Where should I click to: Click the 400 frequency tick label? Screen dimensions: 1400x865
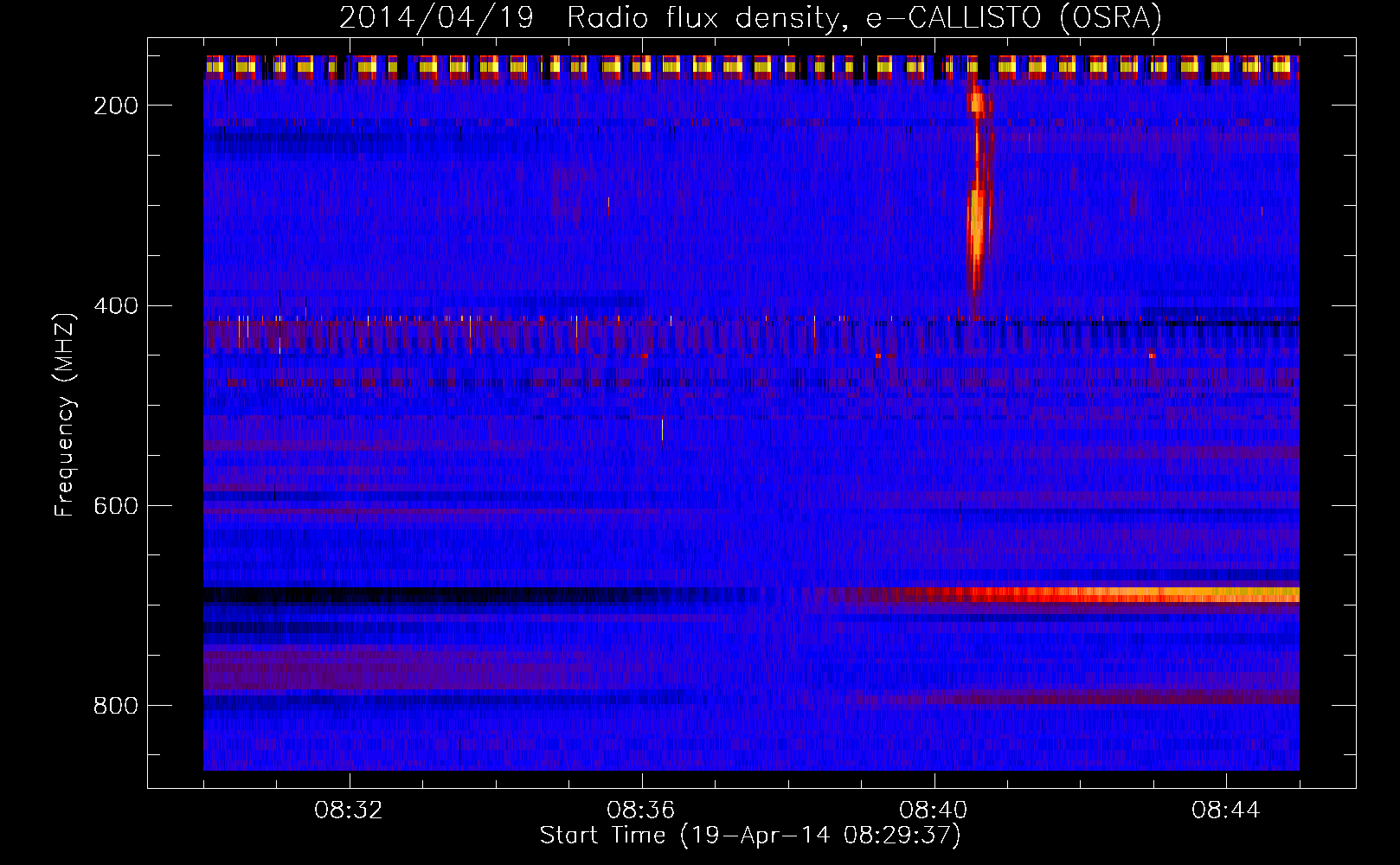pos(116,306)
